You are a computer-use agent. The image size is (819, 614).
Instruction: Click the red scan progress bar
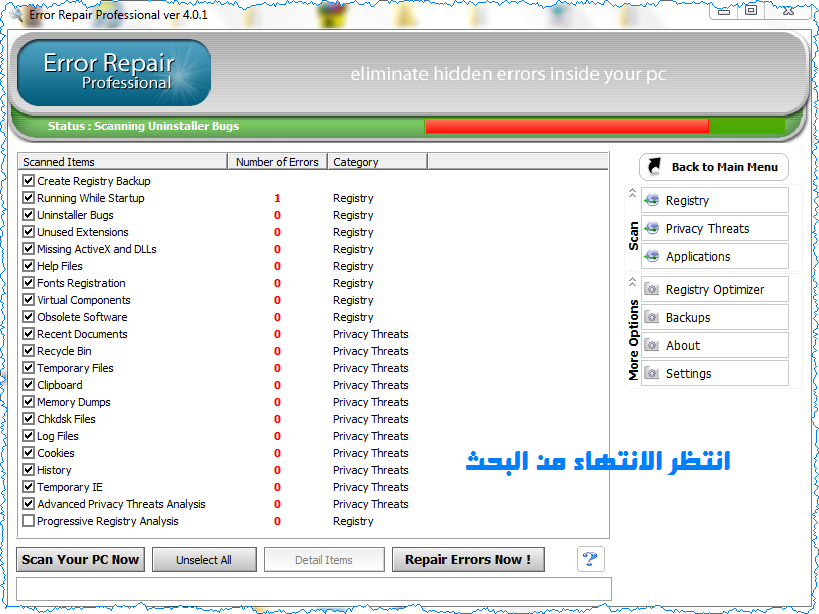pyautogui.click(x=567, y=126)
